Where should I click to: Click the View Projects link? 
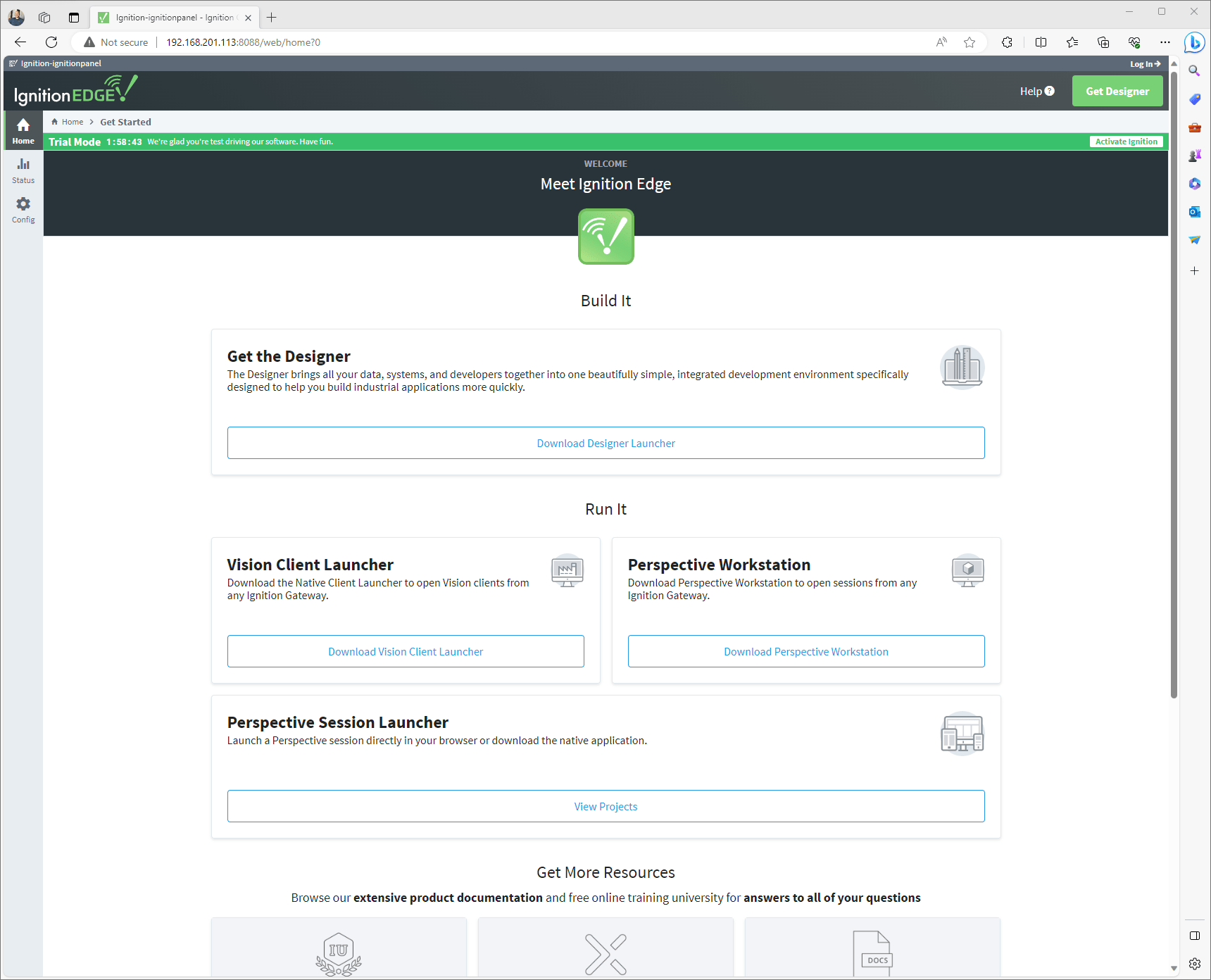(x=605, y=806)
